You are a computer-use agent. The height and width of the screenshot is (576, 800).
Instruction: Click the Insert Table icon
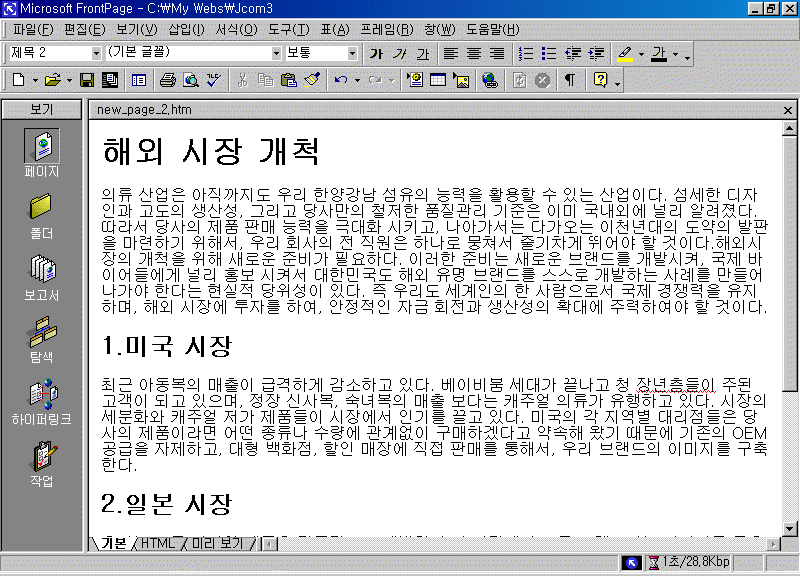(438, 80)
